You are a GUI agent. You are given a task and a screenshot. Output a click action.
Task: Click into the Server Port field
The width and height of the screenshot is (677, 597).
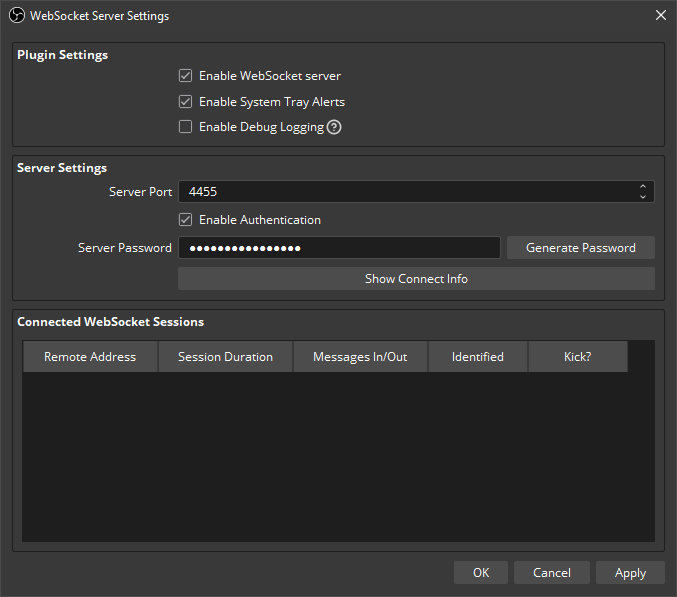click(416, 192)
